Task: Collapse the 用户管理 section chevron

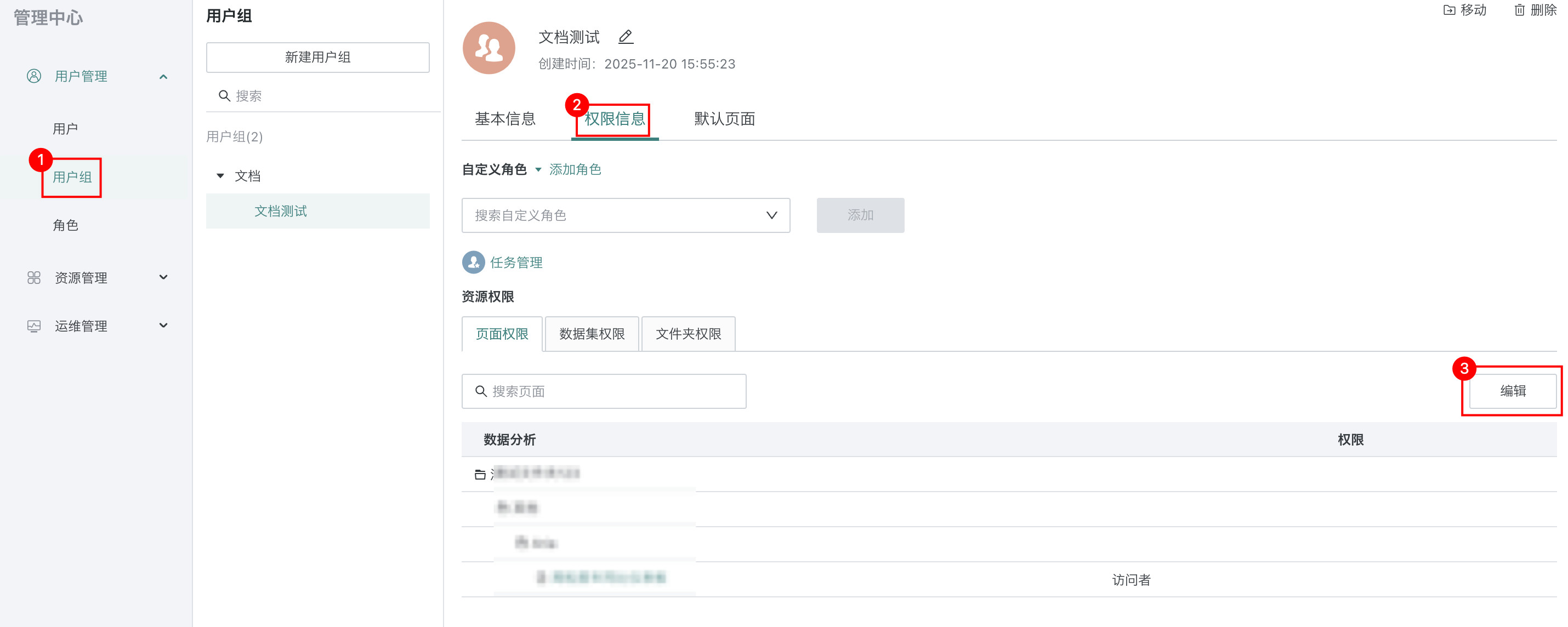Action: coord(163,77)
